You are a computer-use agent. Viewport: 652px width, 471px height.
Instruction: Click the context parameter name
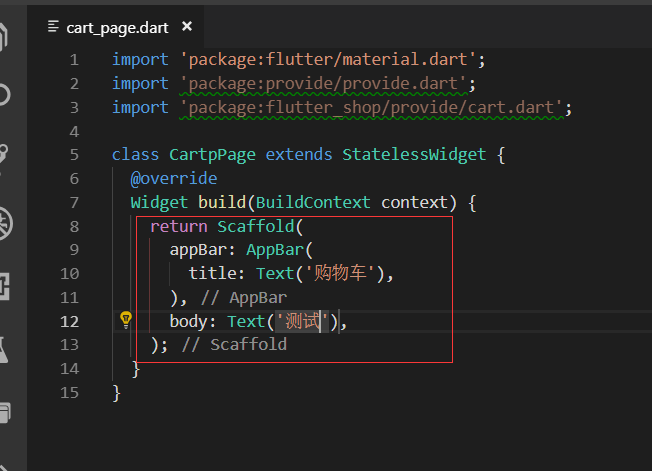click(414, 202)
